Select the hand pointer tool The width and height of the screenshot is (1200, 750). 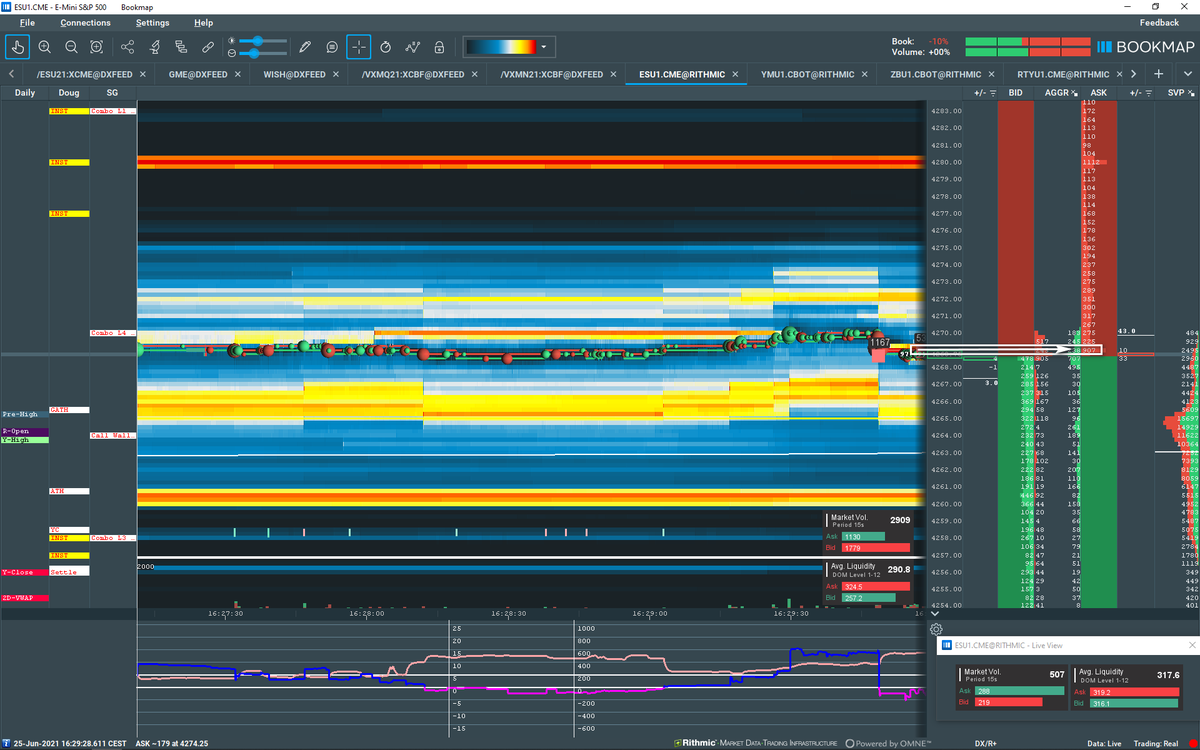click(x=18, y=47)
